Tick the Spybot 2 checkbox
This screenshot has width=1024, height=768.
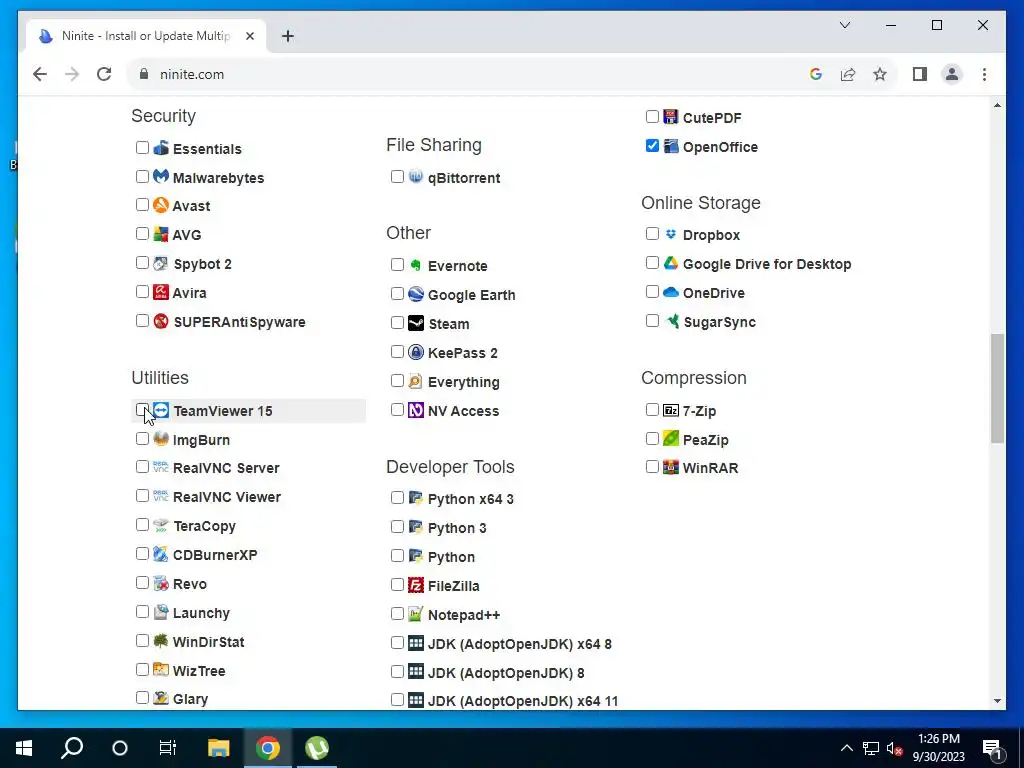pyautogui.click(x=142, y=263)
